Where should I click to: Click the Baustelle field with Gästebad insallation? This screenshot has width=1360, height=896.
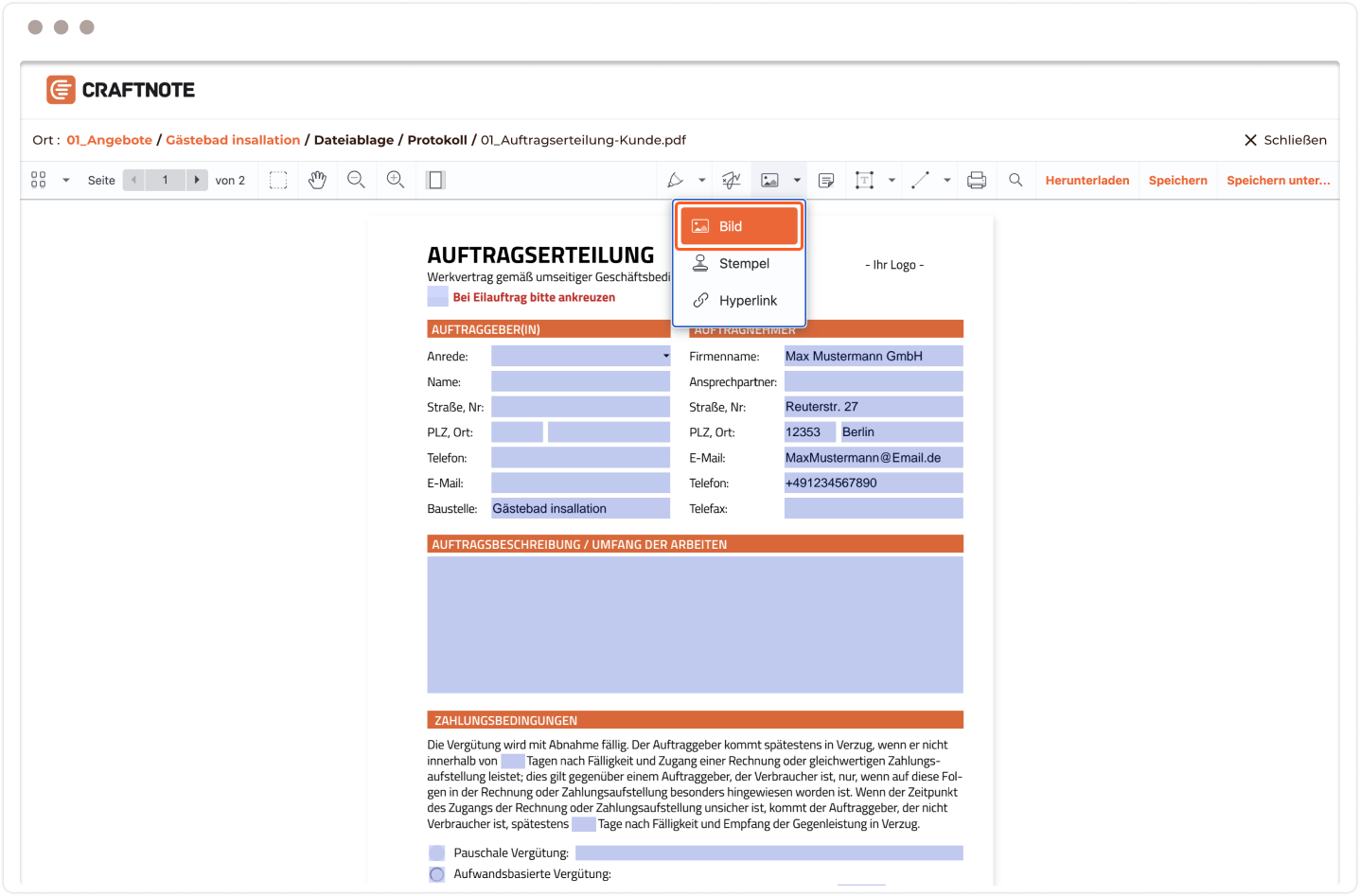(x=580, y=508)
